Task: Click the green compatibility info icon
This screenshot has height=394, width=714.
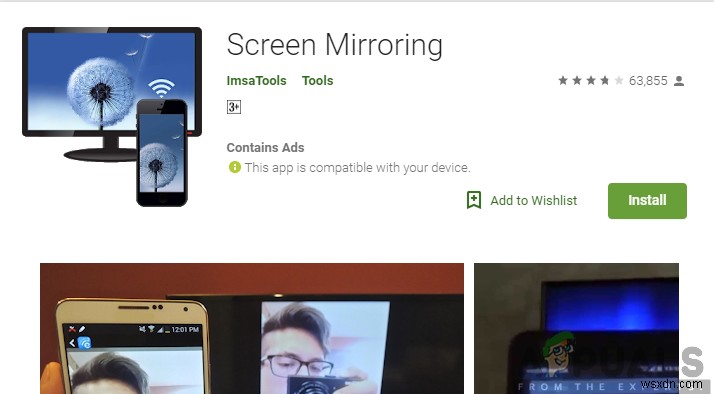Action: click(235, 167)
